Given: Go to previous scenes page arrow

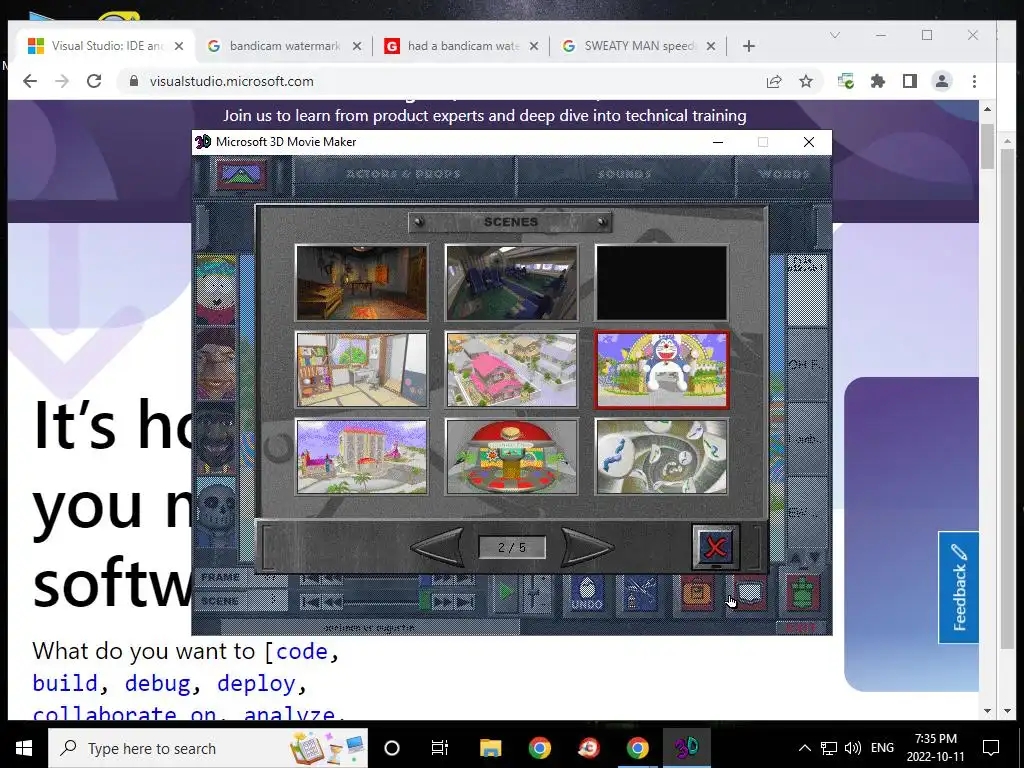Looking at the screenshot, I should pos(439,547).
